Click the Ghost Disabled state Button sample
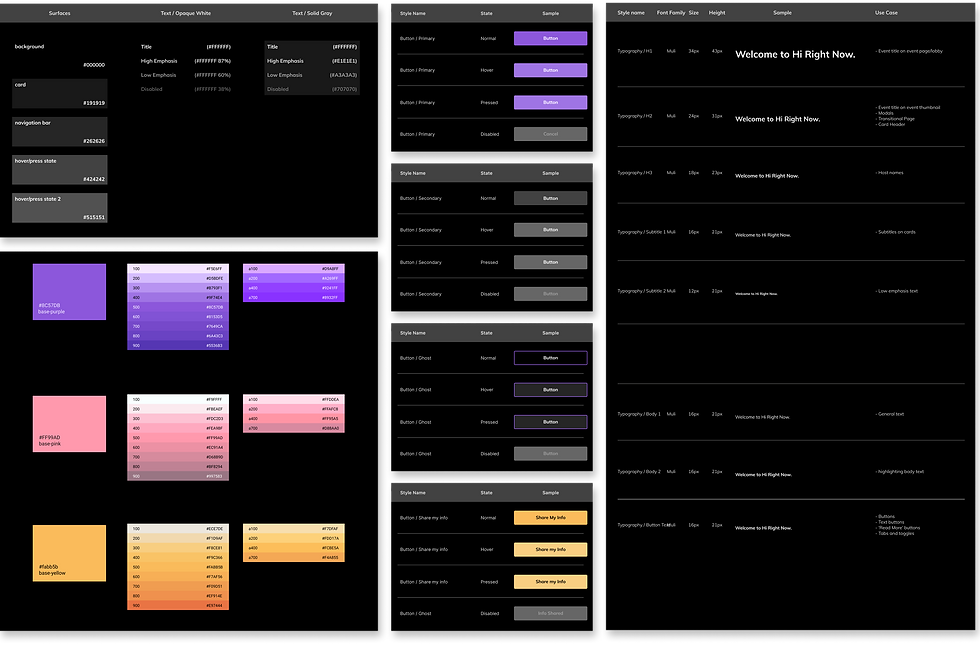The height and width of the screenshot is (645, 980). point(550,454)
